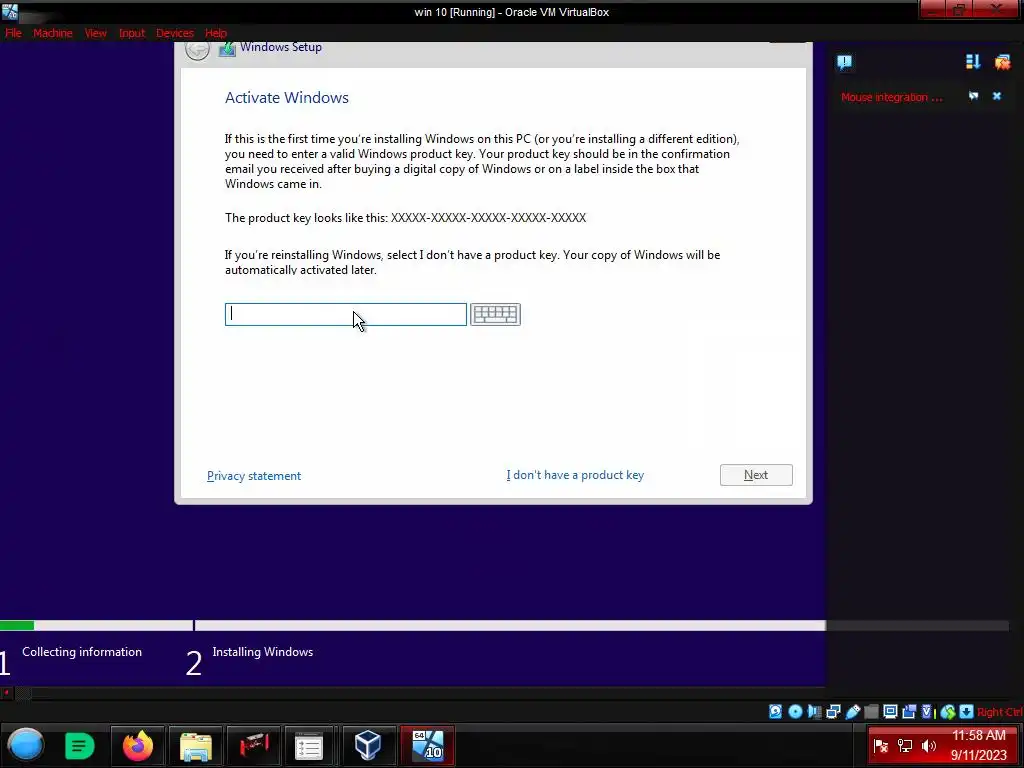This screenshot has width=1024, height=768.
Task: Click the display settings status icon
Action: click(x=890, y=712)
